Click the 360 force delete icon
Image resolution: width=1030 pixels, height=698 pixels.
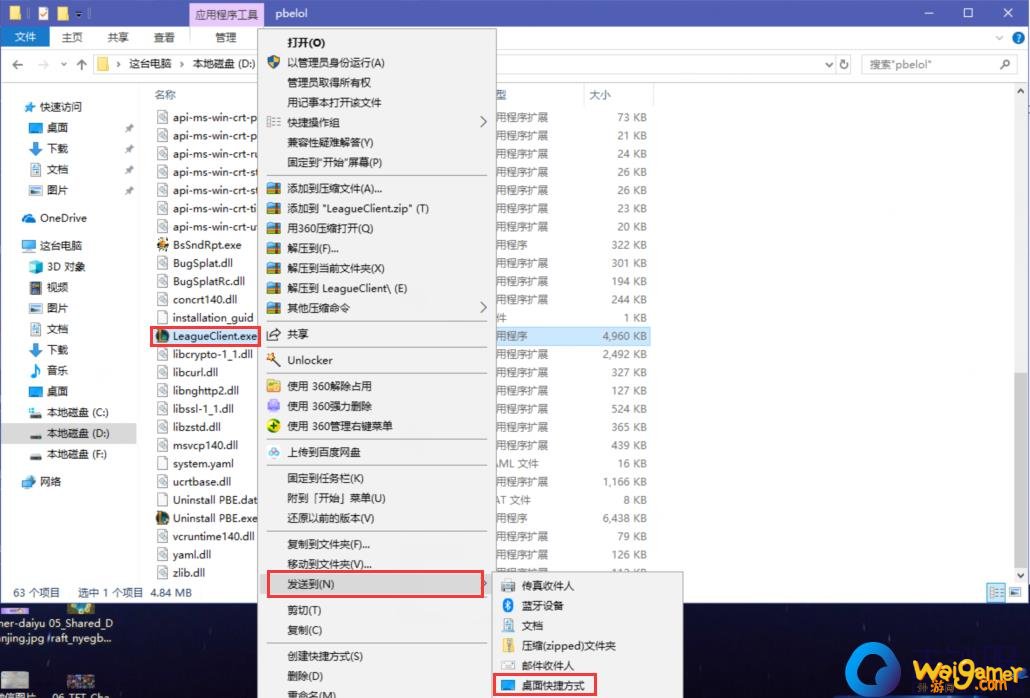coord(274,406)
